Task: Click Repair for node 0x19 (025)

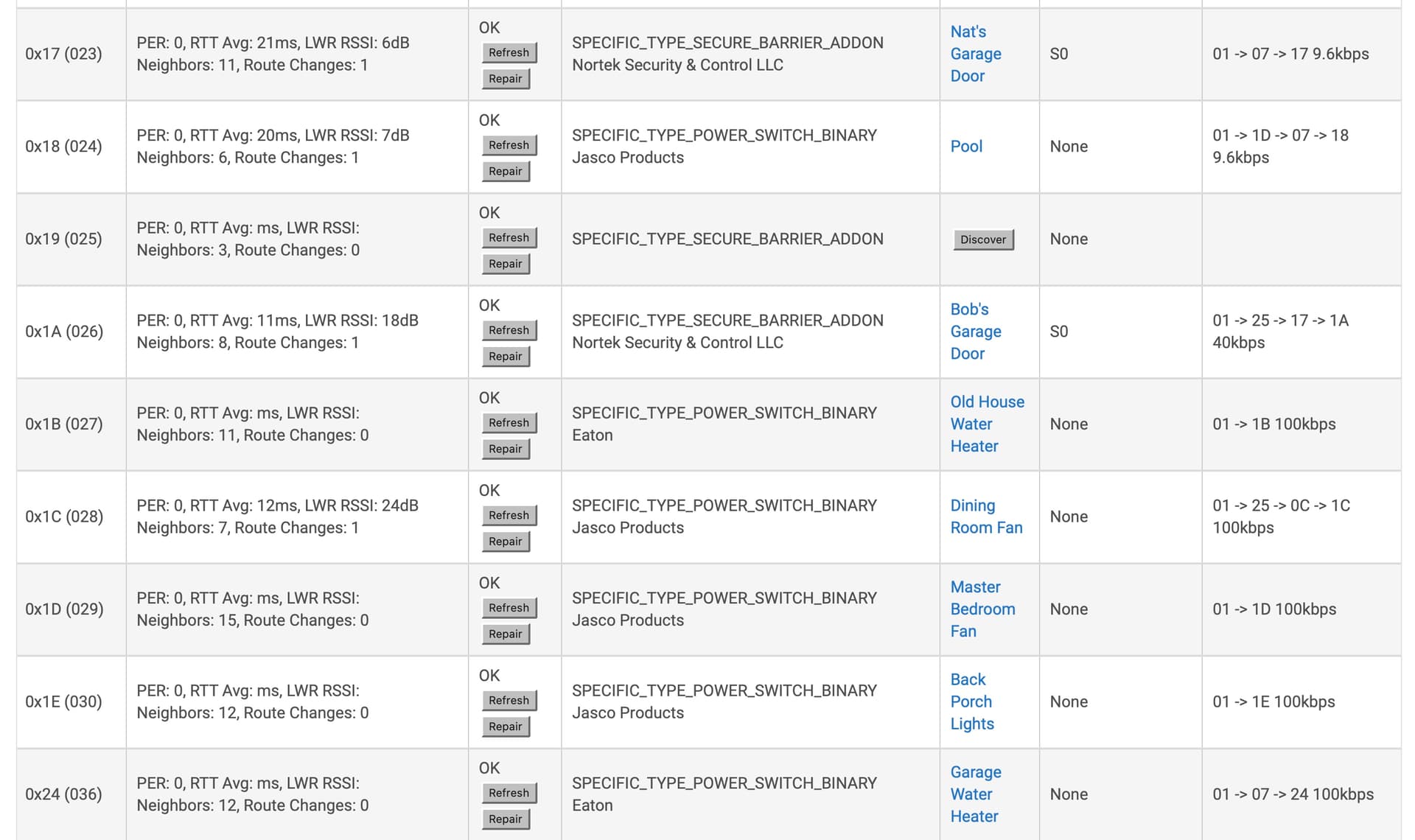Action: coord(506,264)
